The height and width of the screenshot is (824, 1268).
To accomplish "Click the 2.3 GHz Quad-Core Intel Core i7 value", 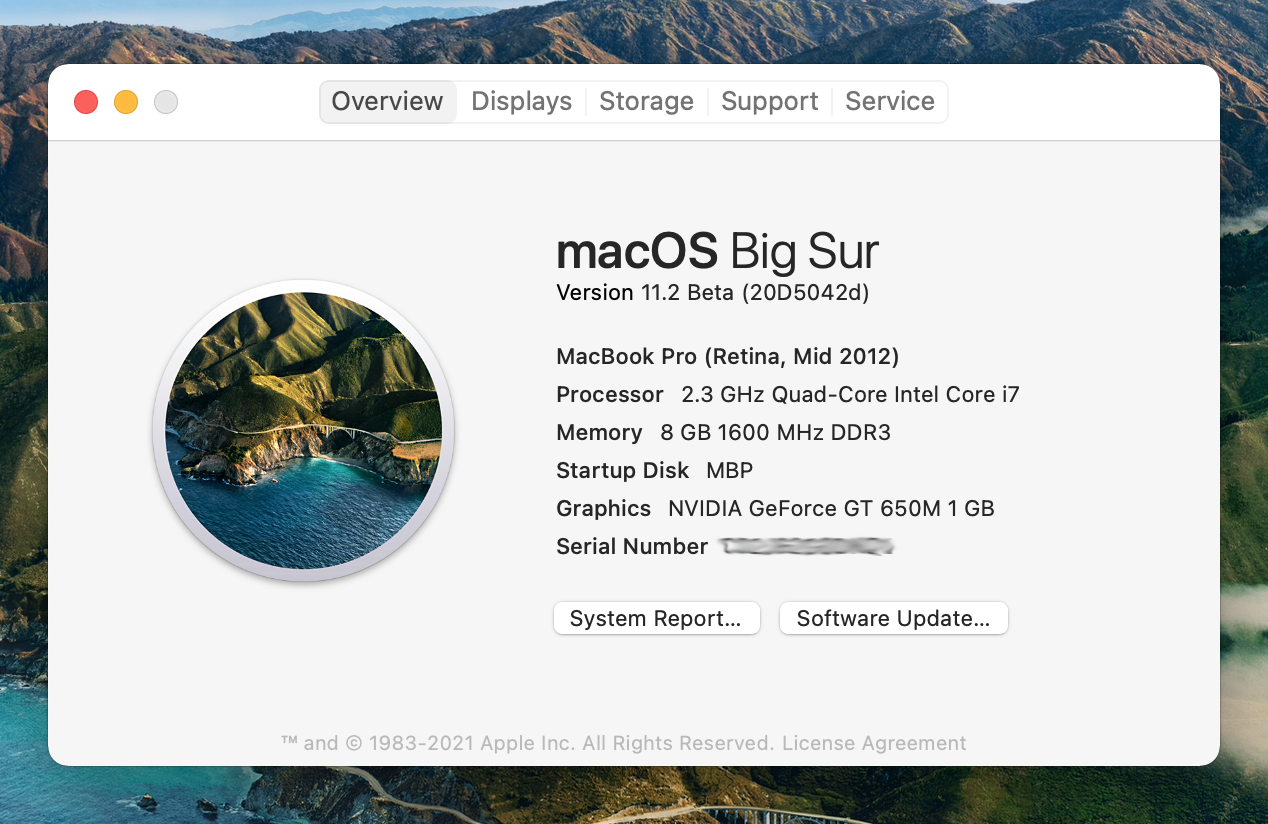I will point(850,395).
